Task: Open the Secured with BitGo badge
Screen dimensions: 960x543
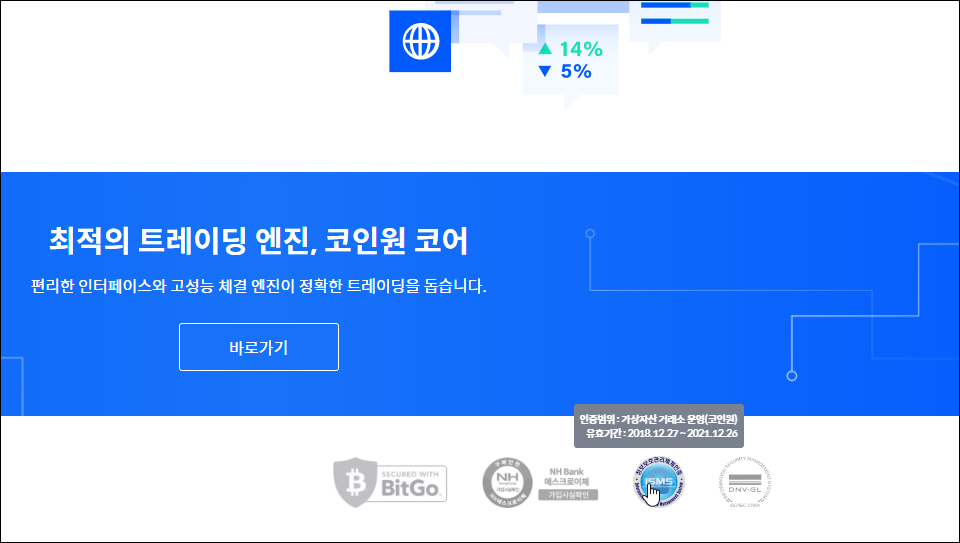Action: tap(390, 482)
